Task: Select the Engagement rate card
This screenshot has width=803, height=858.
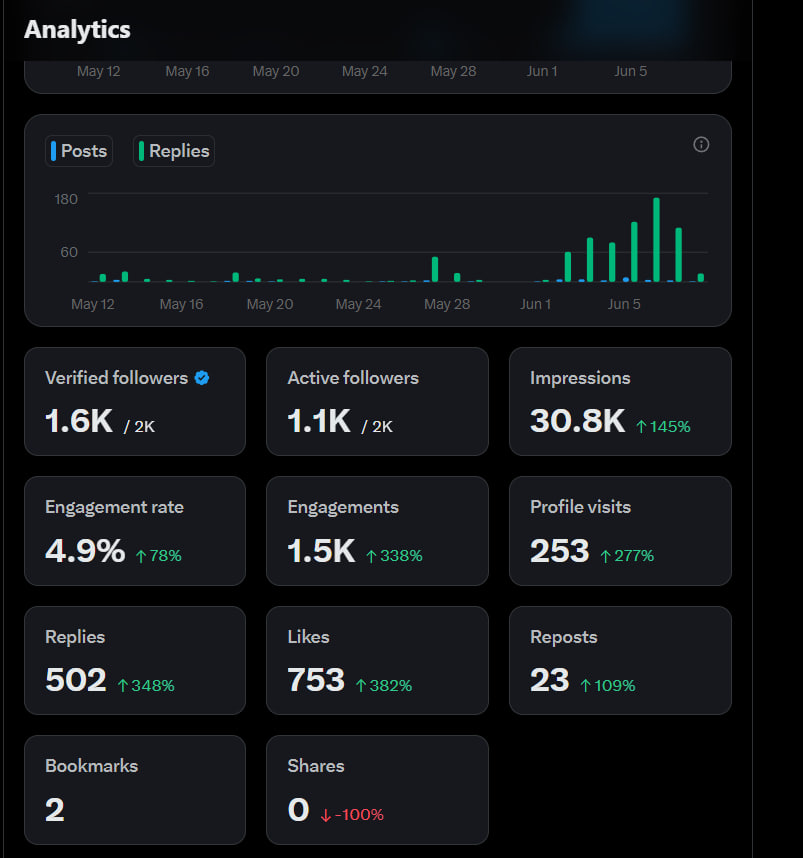Action: tap(135, 531)
